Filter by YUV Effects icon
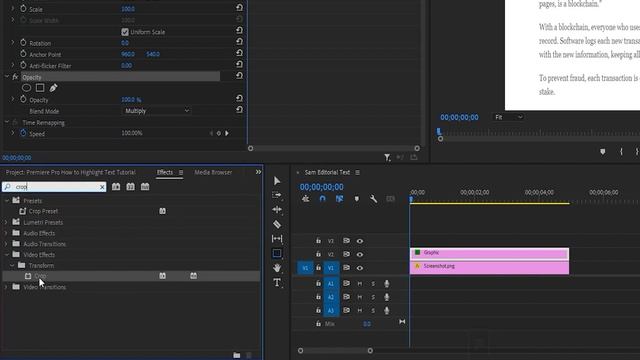 point(145,187)
